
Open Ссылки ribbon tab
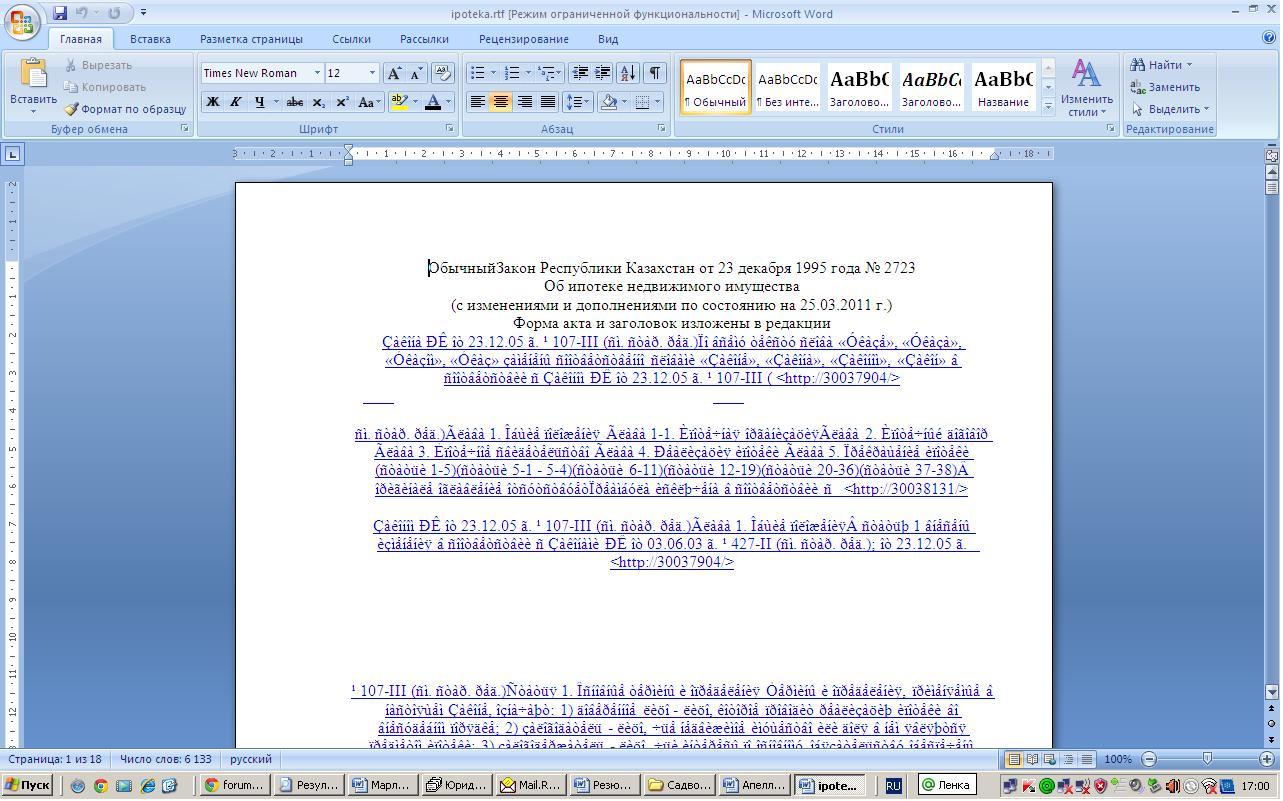(x=352, y=39)
